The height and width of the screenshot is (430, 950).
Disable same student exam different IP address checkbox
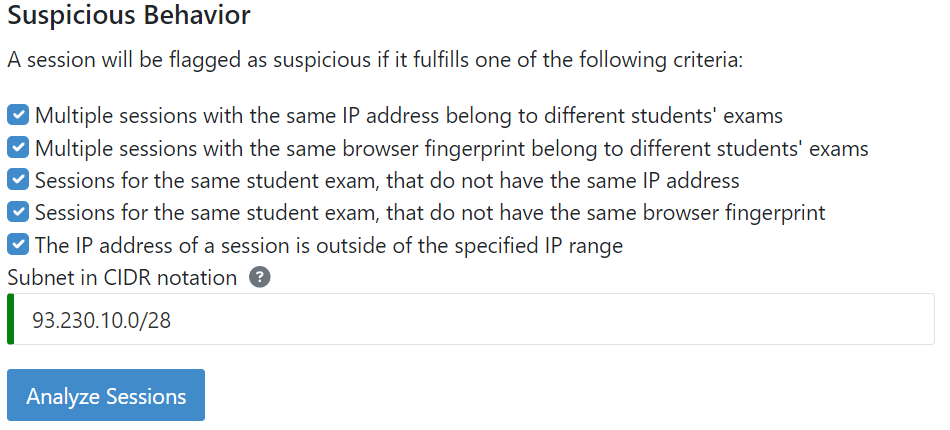[x=18, y=181]
